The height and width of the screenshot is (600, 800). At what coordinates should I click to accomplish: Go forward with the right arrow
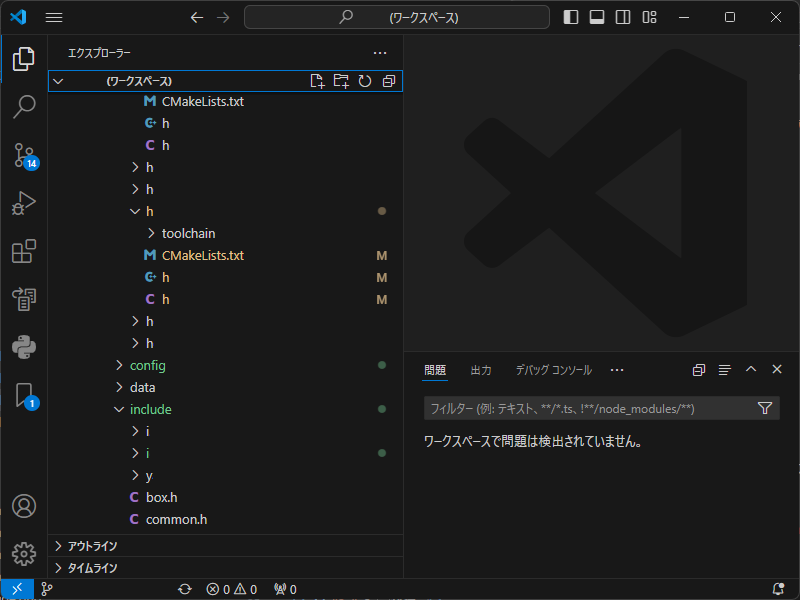[x=223, y=18]
